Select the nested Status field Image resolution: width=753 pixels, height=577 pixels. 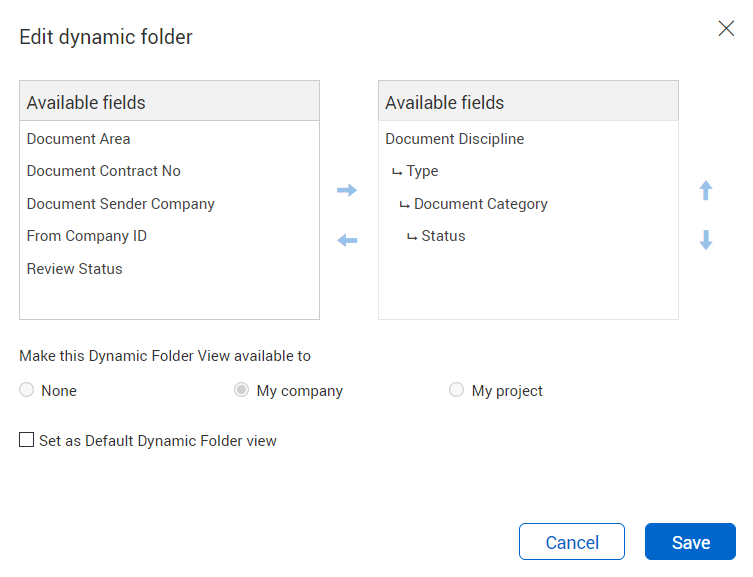(x=528, y=236)
